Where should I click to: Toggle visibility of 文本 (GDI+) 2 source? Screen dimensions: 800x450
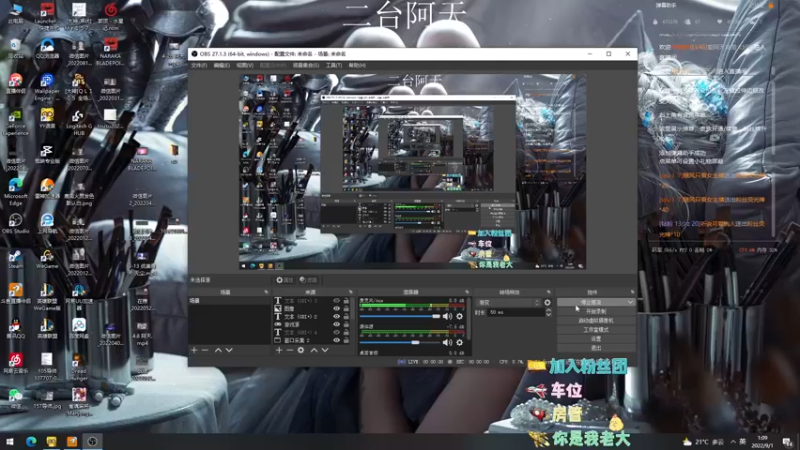[x=336, y=316]
